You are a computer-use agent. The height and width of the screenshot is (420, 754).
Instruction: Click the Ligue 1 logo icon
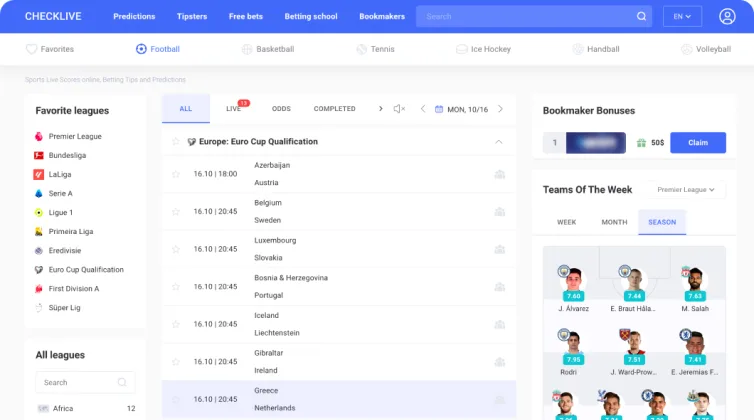coord(38,213)
